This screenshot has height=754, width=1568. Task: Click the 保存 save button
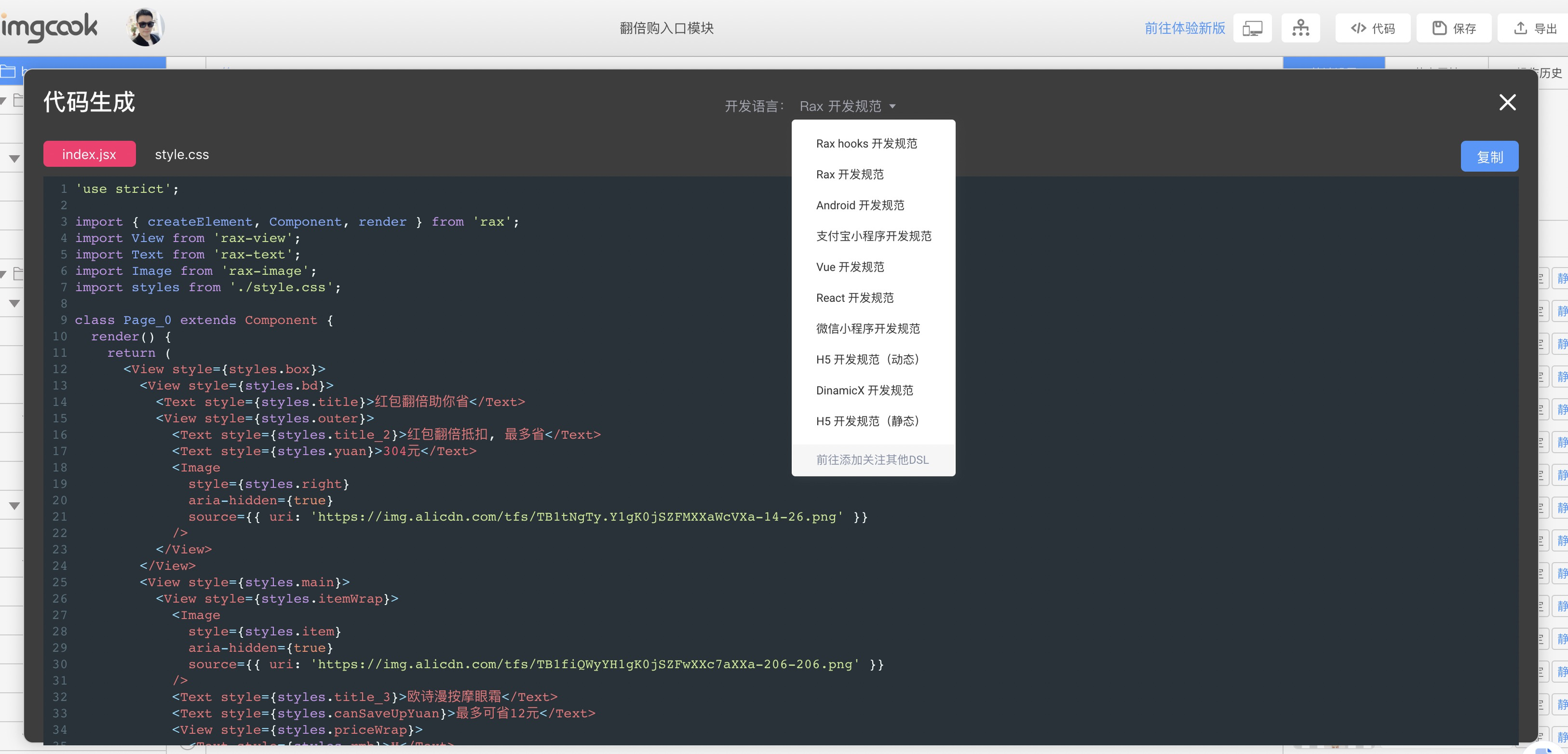1453,28
